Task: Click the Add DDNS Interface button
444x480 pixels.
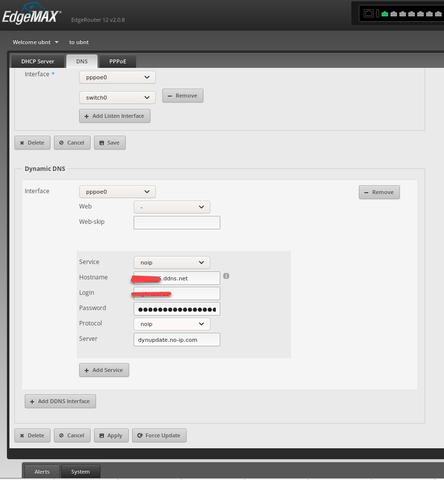Action: [60, 401]
